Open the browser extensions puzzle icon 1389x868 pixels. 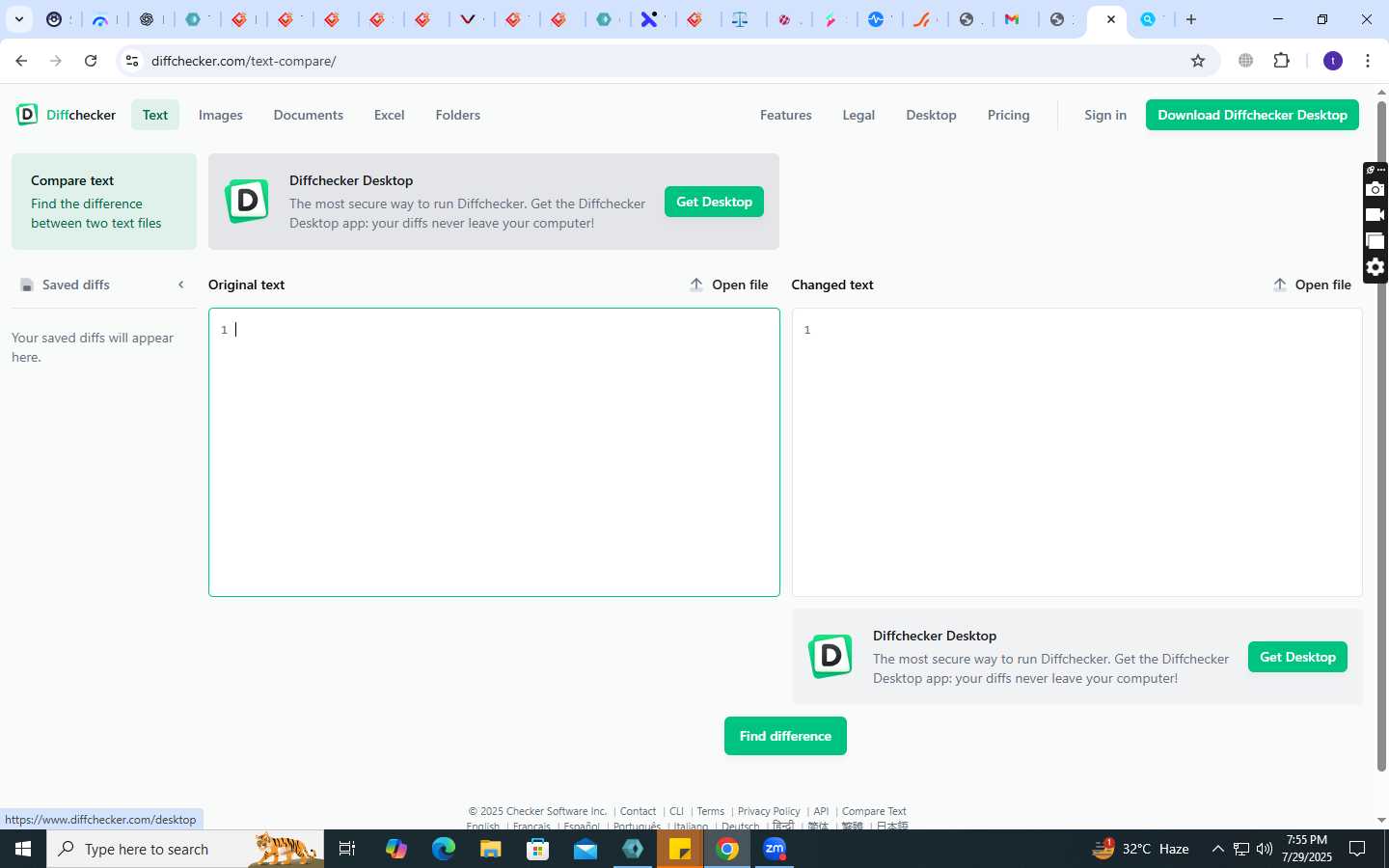click(1281, 61)
